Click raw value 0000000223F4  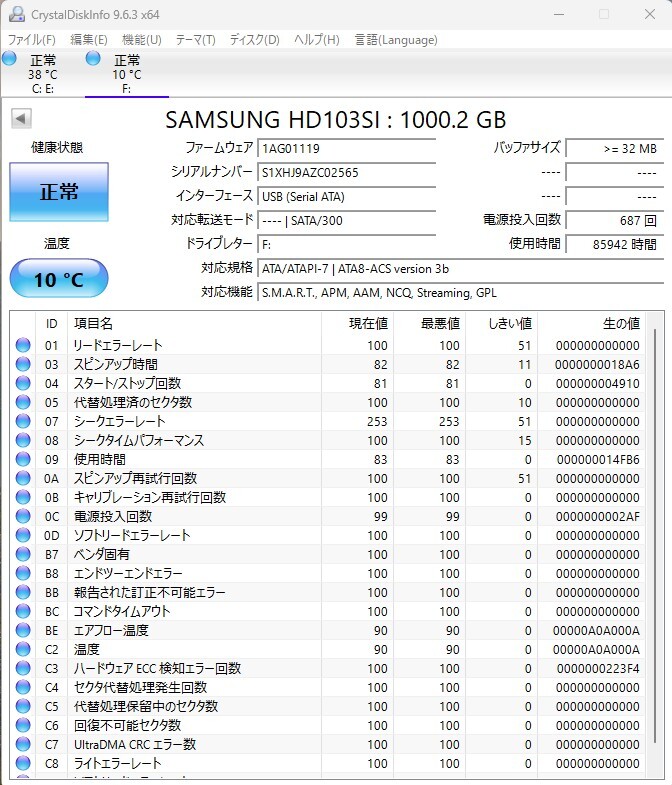tap(598, 669)
